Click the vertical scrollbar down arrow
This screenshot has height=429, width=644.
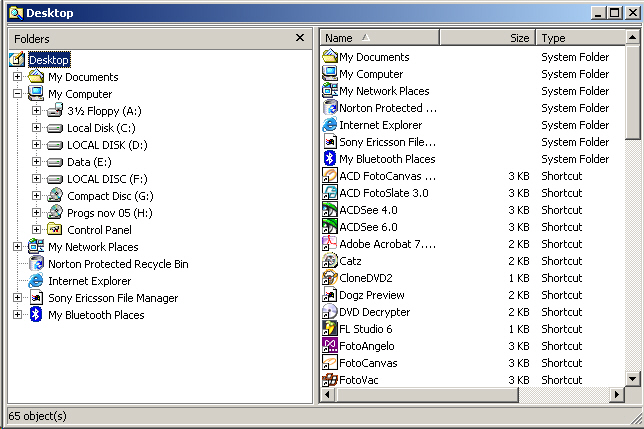[x=632, y=379]
